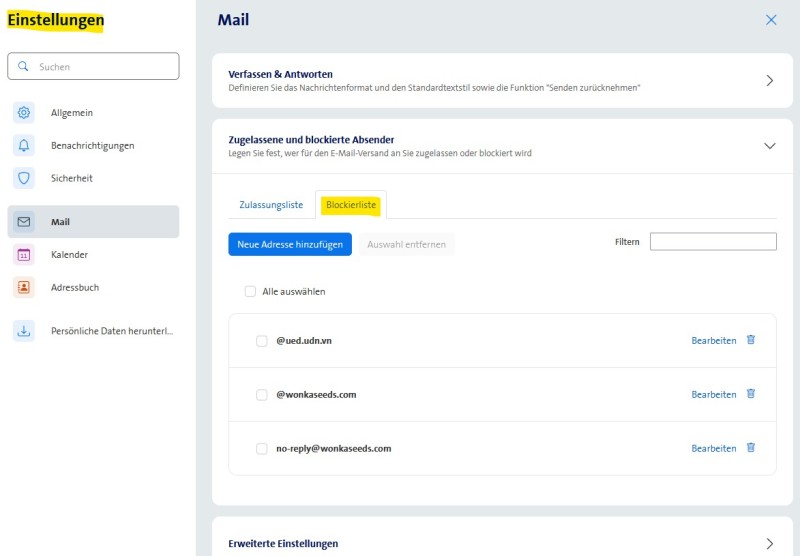
Task: Click the Kalender icon in sidebar
Action: [24, 255]
